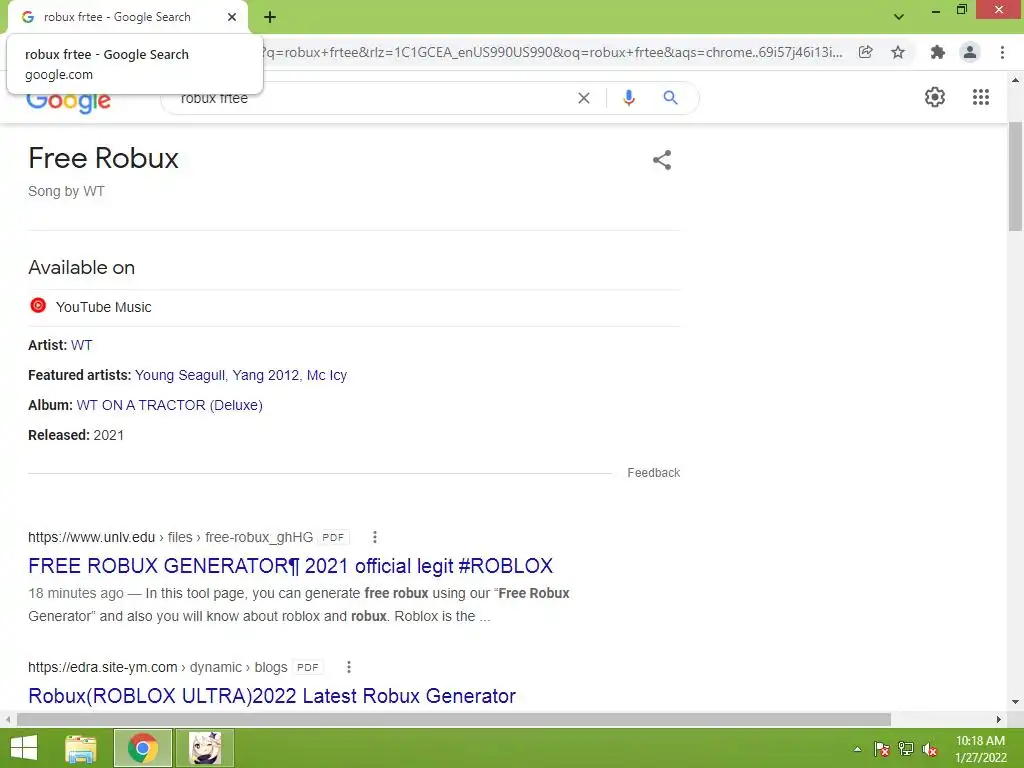Show hidden system tray icons
The height and width of the screenshot is (768, 1024).
coord(857,749)
